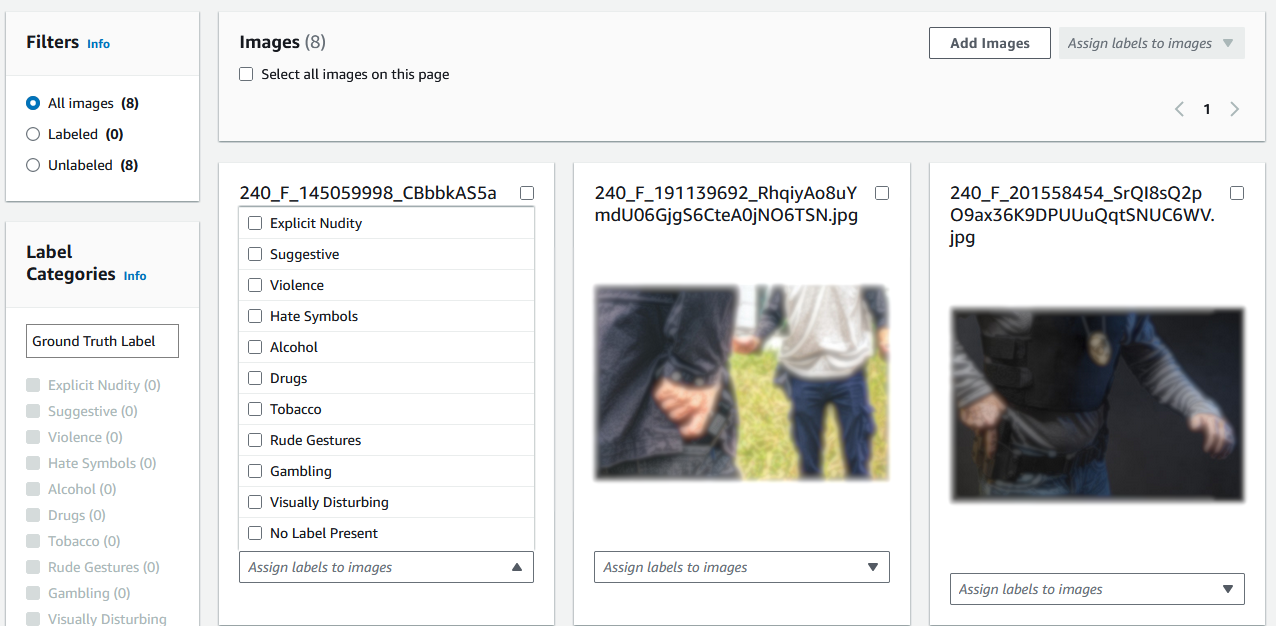Click the Label Categories Info icon
1276x626 pixels.
click(x=134, y=276)
